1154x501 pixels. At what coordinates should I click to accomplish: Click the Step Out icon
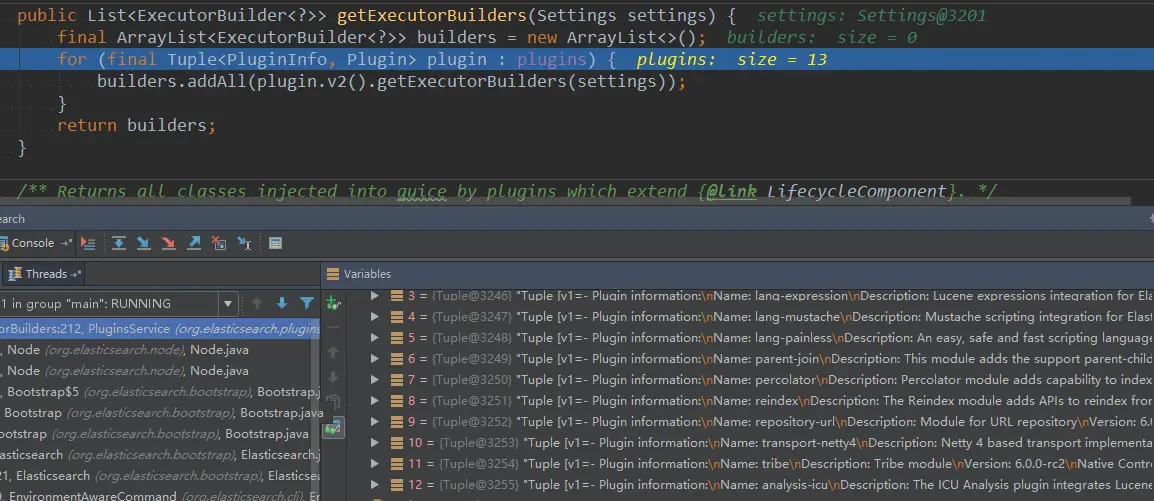(194, 243)
